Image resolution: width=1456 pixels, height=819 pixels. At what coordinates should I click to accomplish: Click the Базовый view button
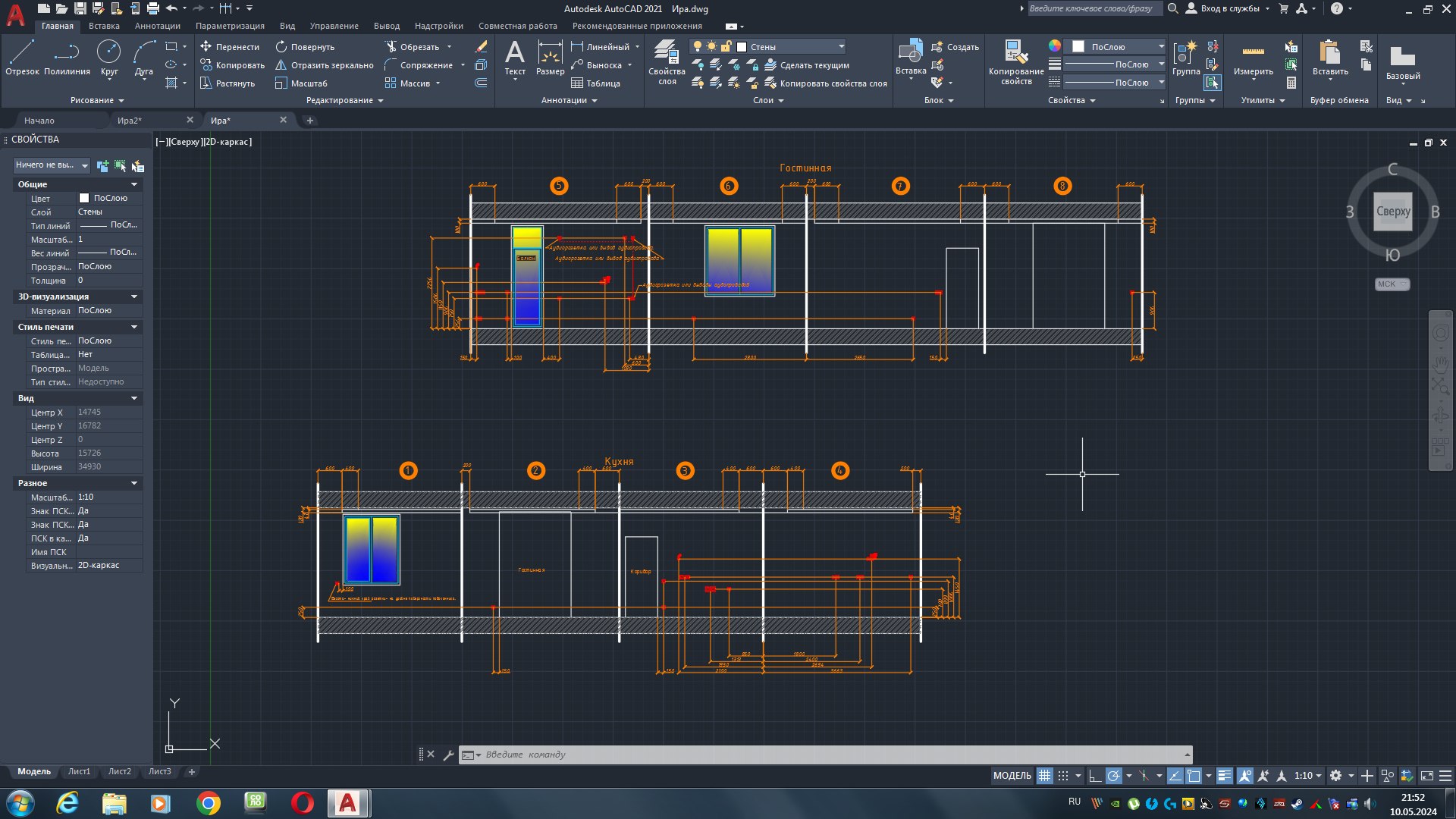[1403, 62]
